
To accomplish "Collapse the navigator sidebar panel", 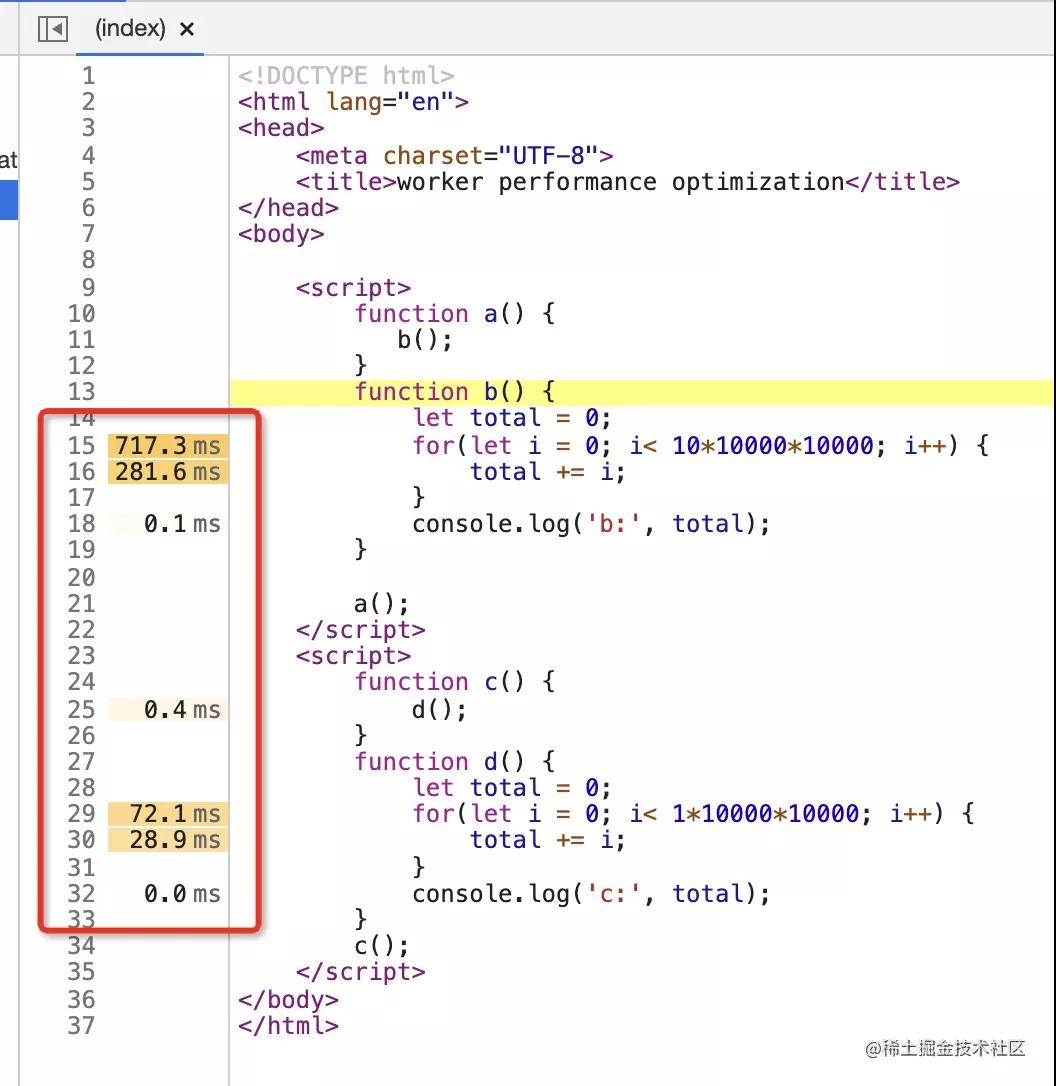I will (x=52, y=29).
